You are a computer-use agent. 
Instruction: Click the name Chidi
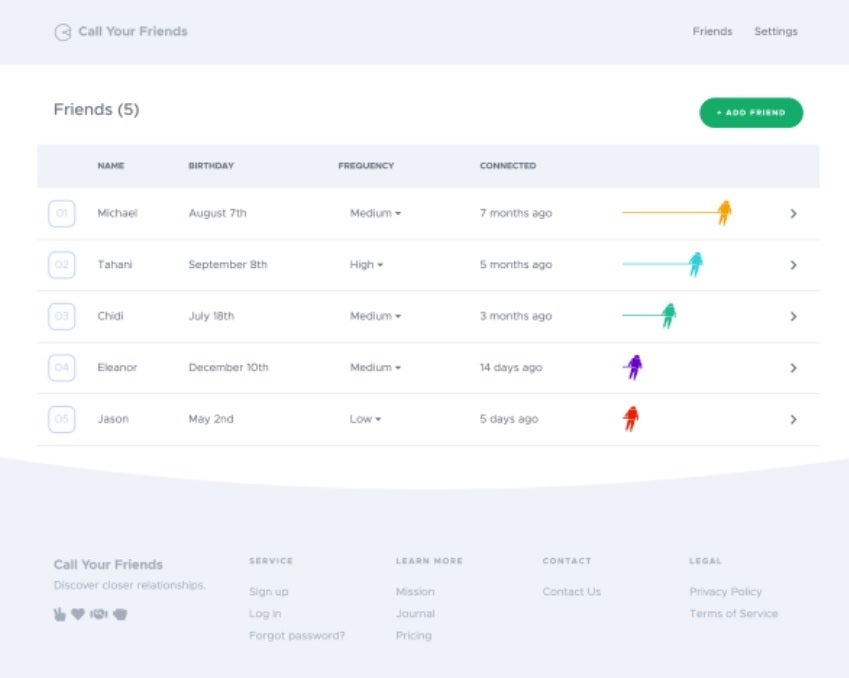coord(110,316)
